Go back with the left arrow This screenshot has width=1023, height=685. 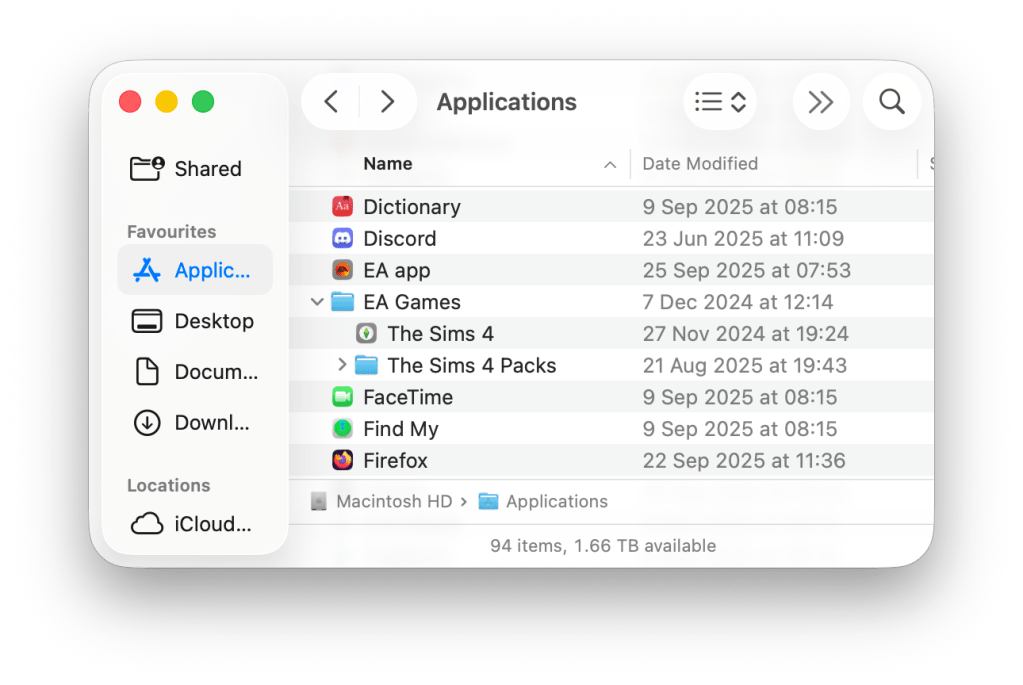point(332,102)
